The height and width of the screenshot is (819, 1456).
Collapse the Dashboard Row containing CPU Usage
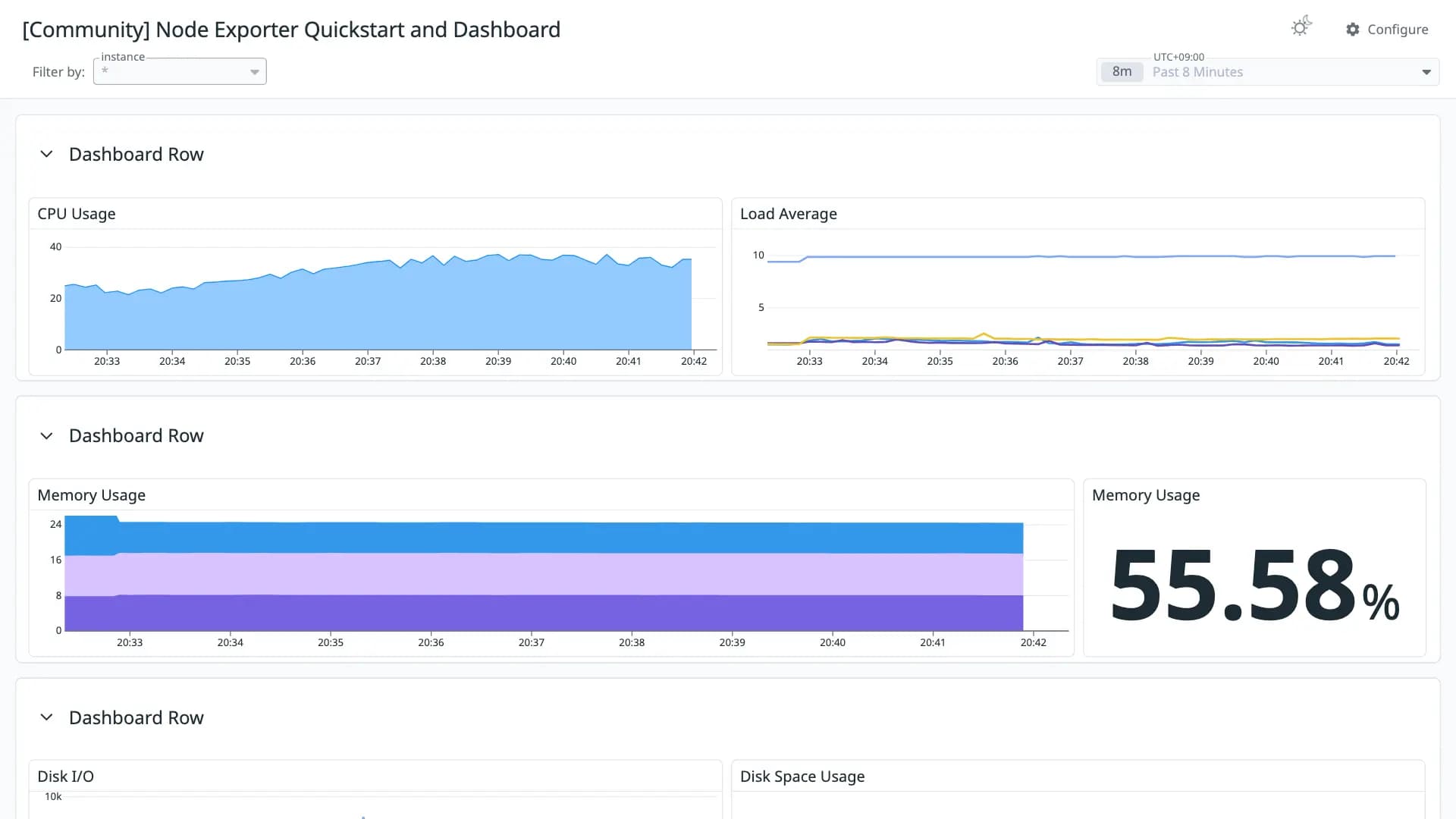tap(46, 154)
